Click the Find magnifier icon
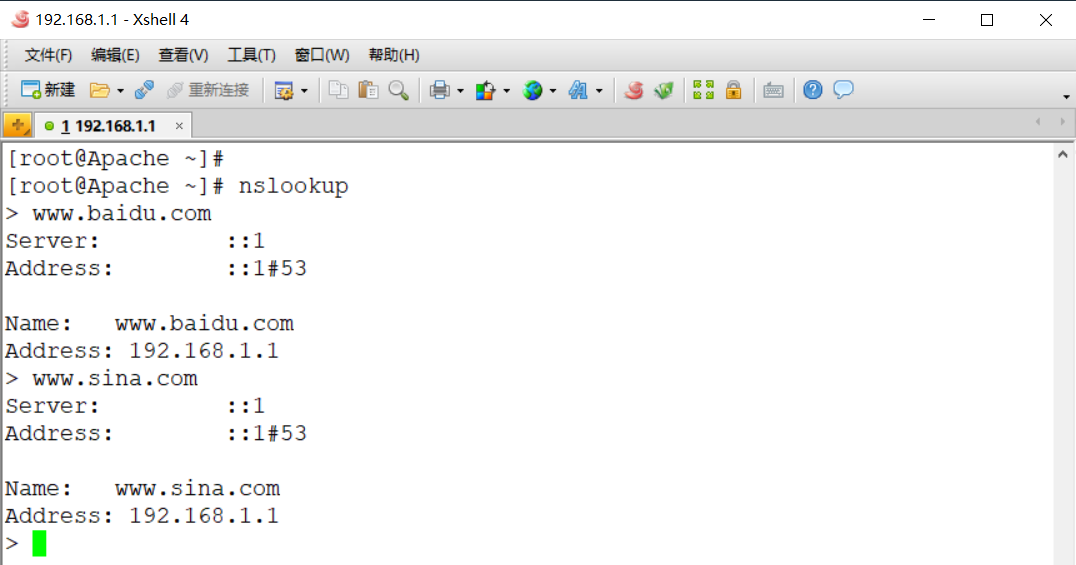Viewport: 1076px width, 565px height. pos(399,90)
